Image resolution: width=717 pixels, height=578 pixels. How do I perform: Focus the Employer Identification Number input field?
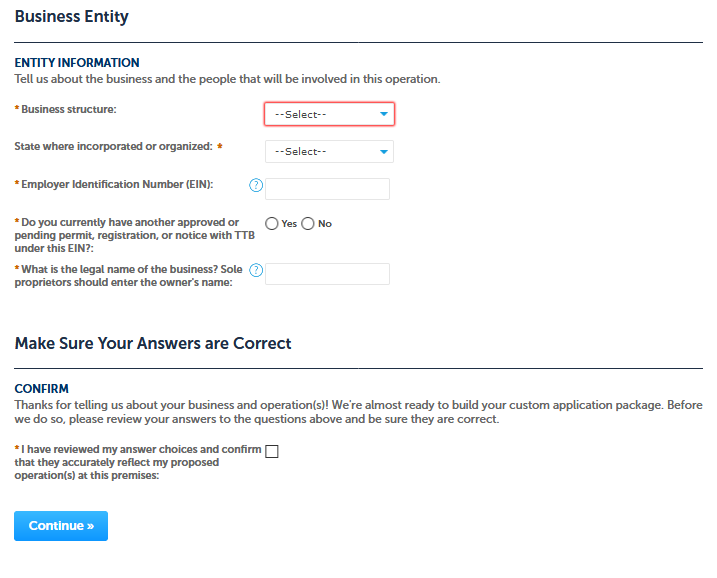(327, 189)
